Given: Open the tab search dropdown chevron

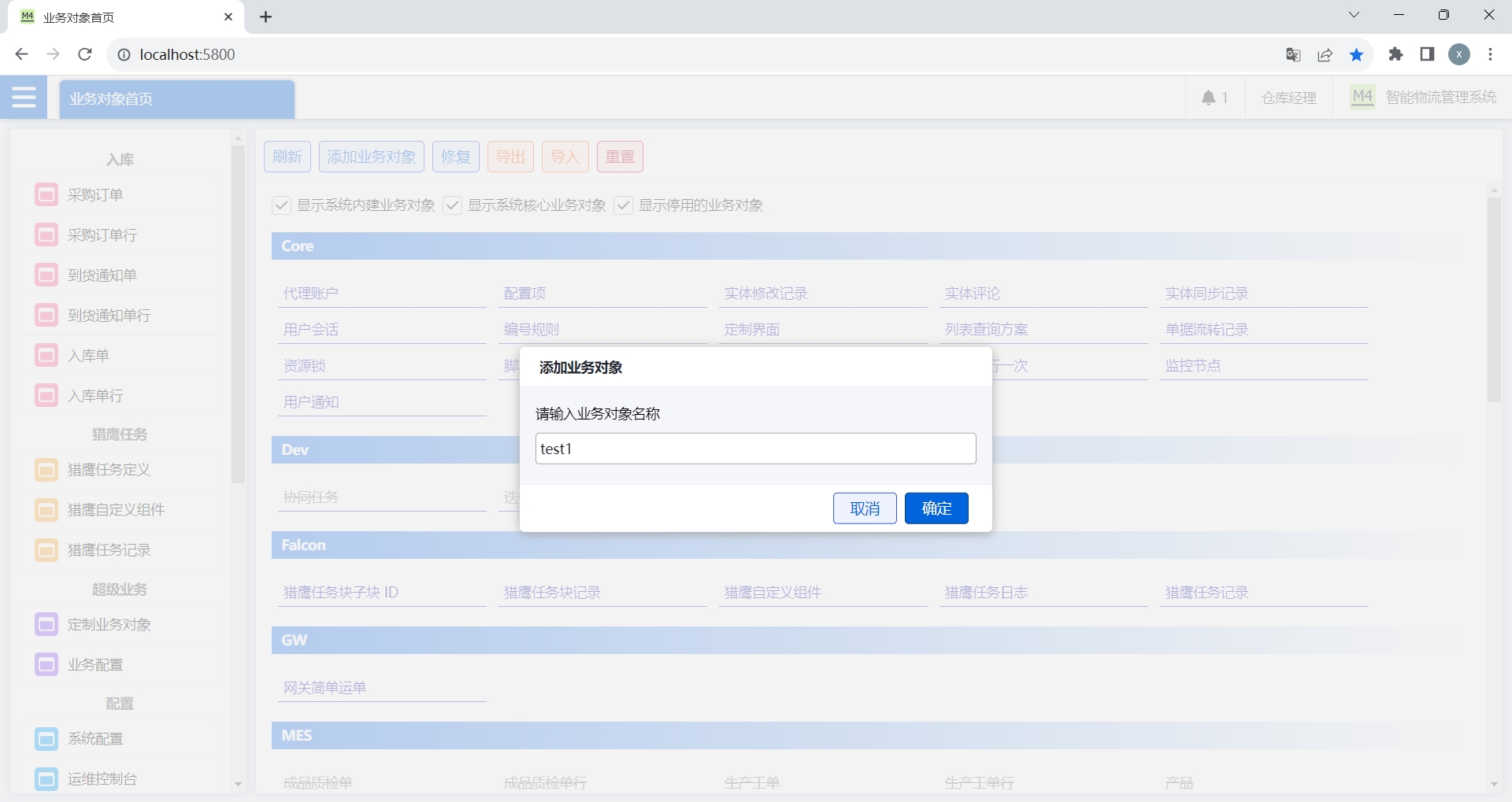Looking at the screenshot, I should (x=1354, y=15).
